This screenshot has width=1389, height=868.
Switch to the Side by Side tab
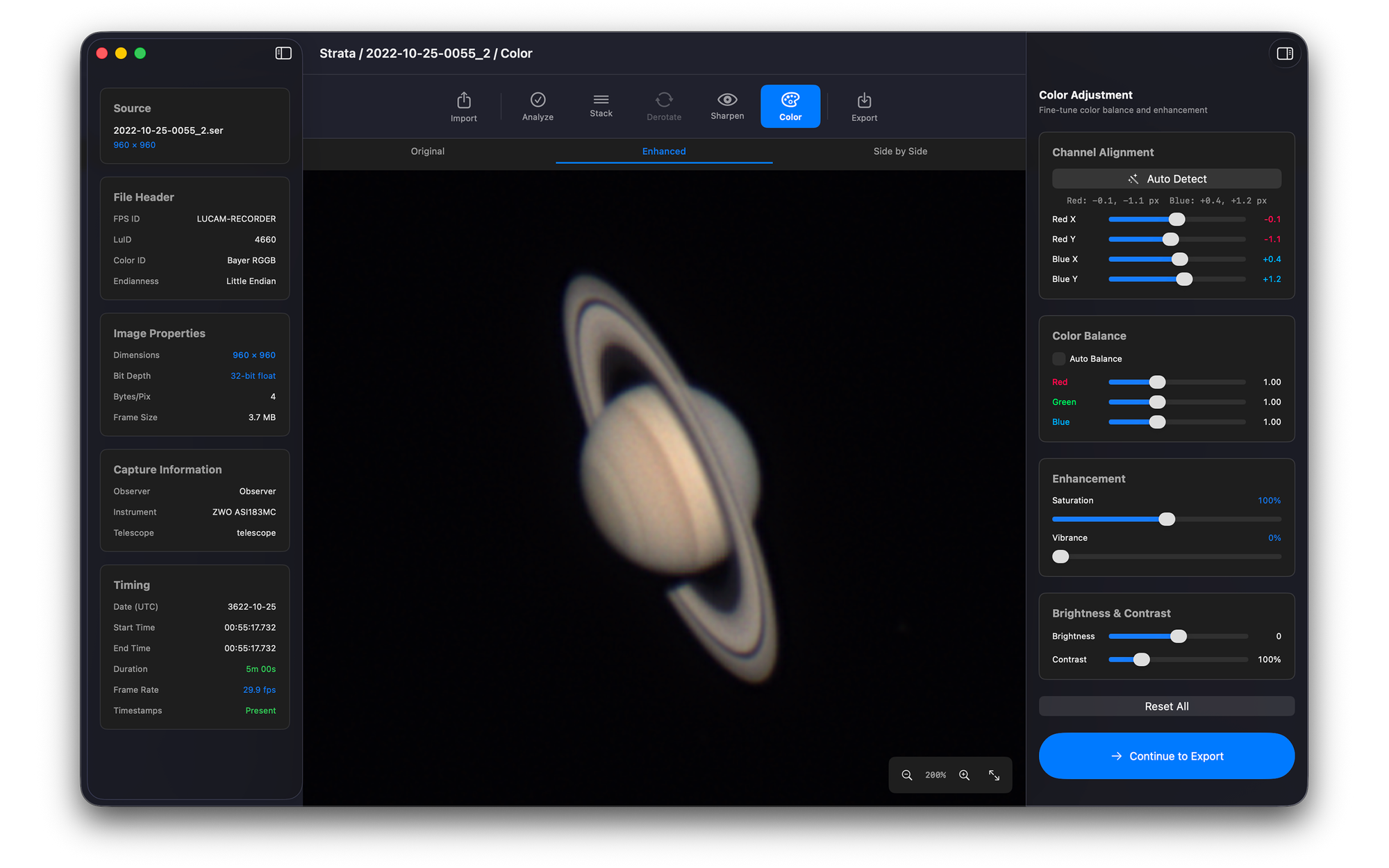pos(900,151)
